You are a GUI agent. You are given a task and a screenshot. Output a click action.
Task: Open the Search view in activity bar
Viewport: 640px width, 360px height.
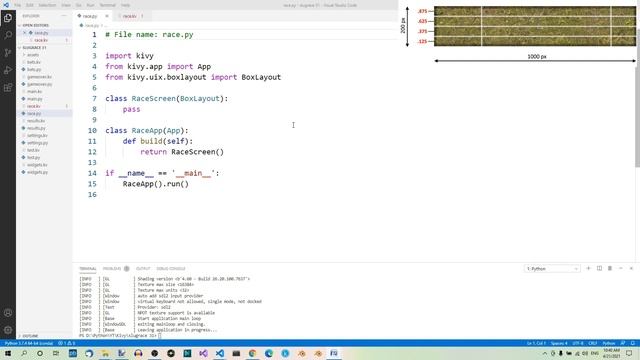[x=8, y=35]
